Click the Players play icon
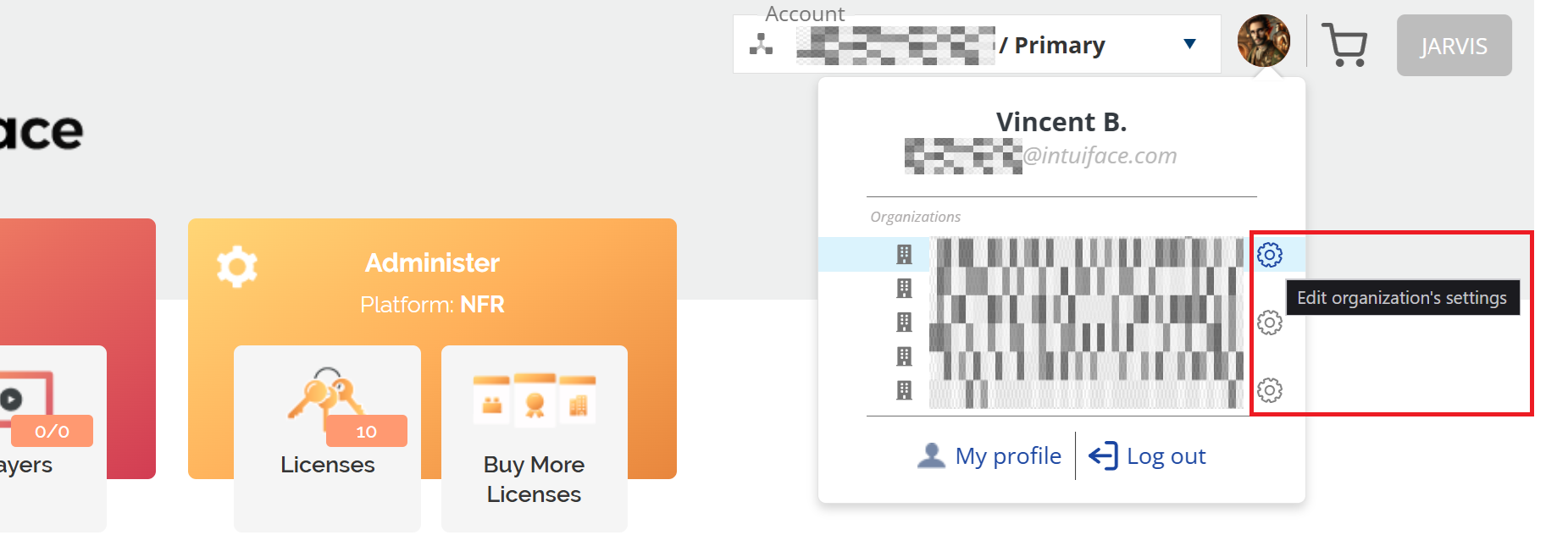Screen dimensions: 1568x535 pos(12,399)
